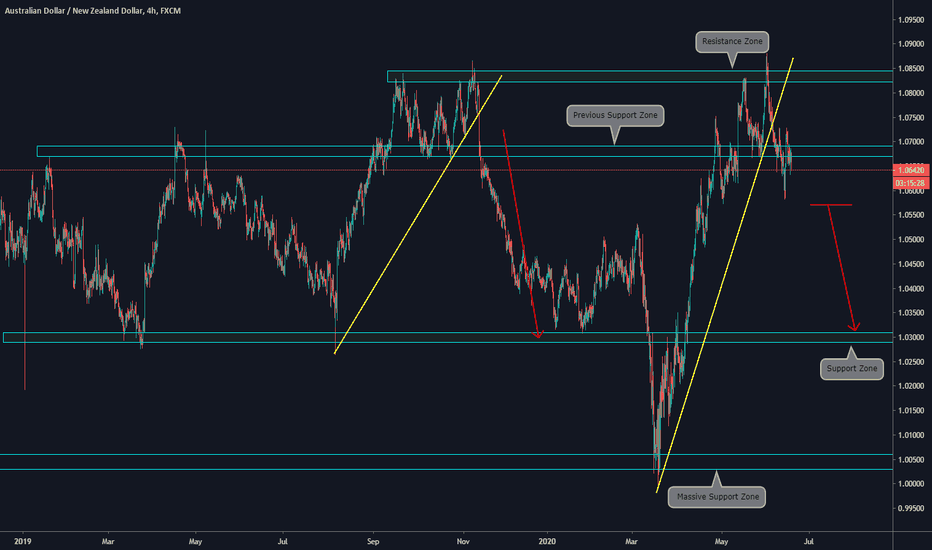Click the 1.02500 price axis value
The height and width of the screenshot is (550, 932).
911,362
